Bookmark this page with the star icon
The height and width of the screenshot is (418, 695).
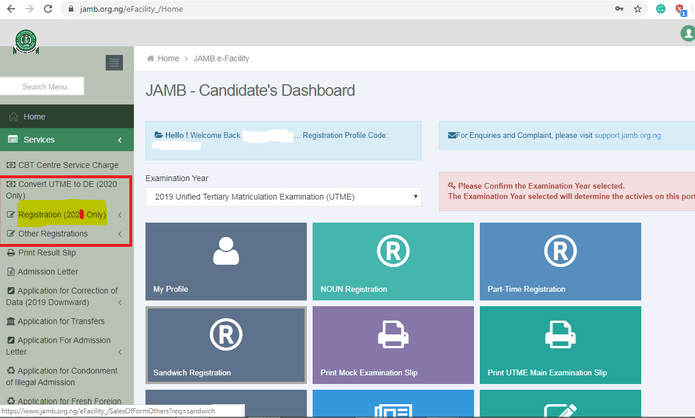[637, 9]
